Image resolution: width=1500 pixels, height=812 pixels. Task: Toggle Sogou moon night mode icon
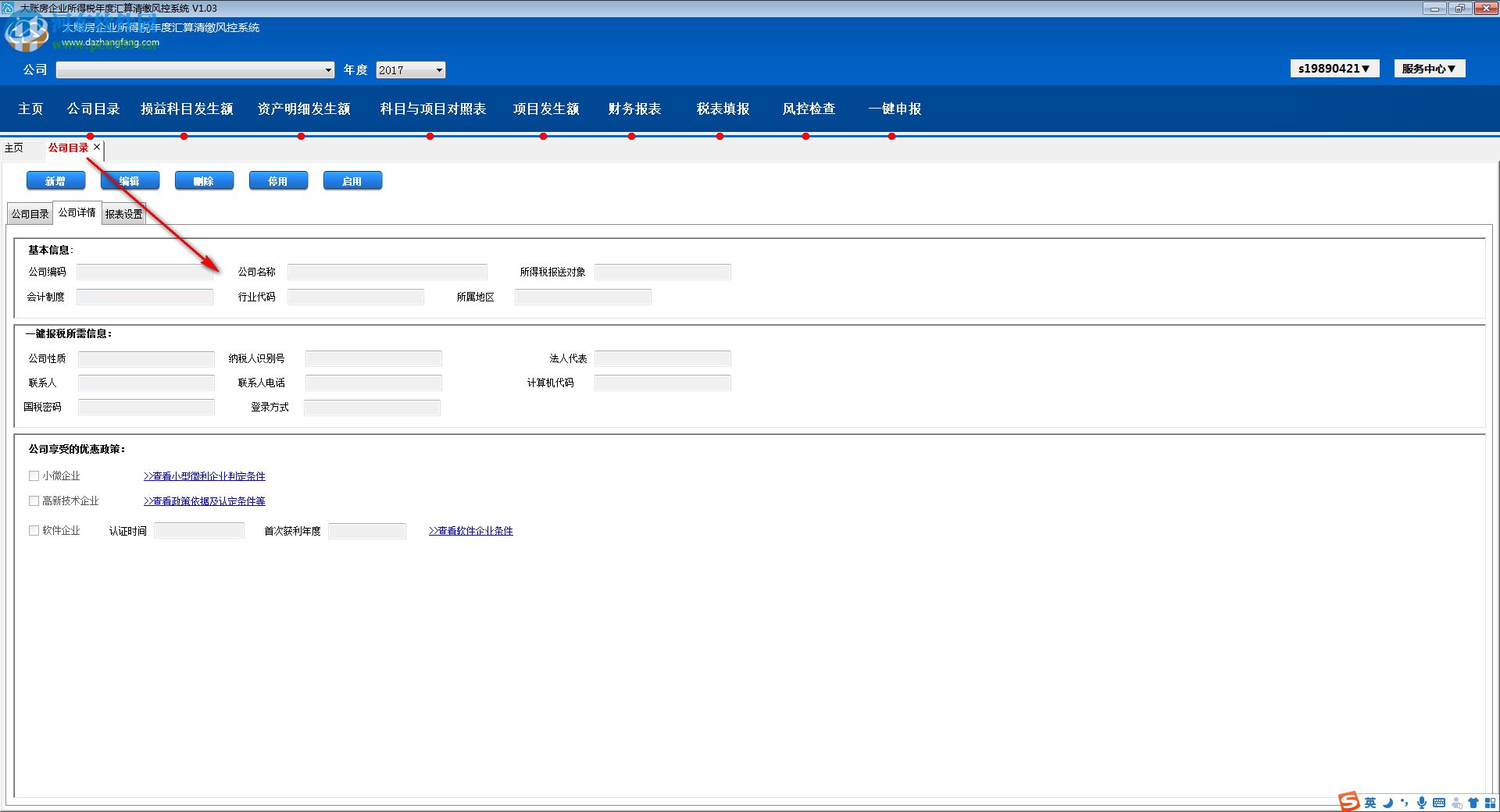pyautogui.click(x=1387, y=803)
